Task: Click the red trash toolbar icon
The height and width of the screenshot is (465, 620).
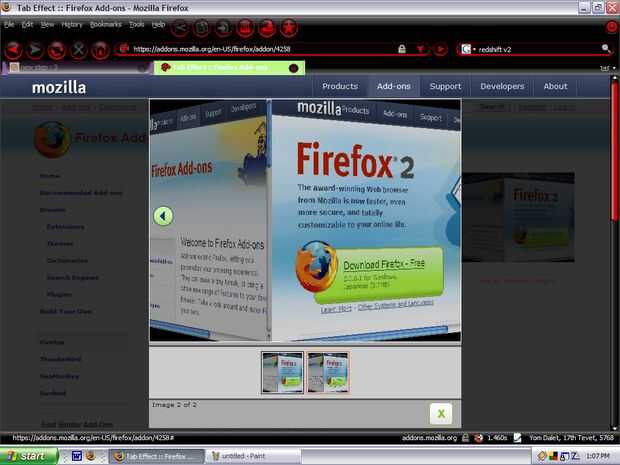Action: (245, 28)
